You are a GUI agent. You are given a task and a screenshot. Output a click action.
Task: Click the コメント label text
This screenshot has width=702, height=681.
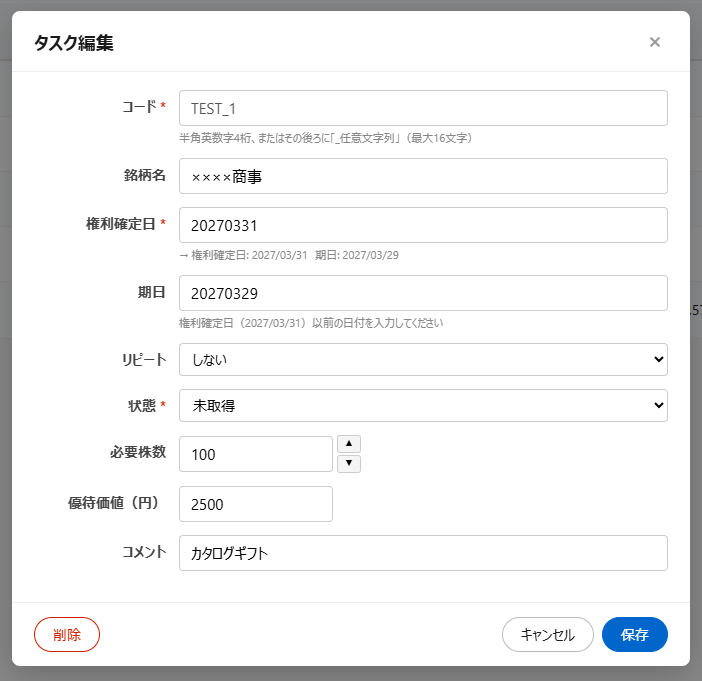coord(138,551)
